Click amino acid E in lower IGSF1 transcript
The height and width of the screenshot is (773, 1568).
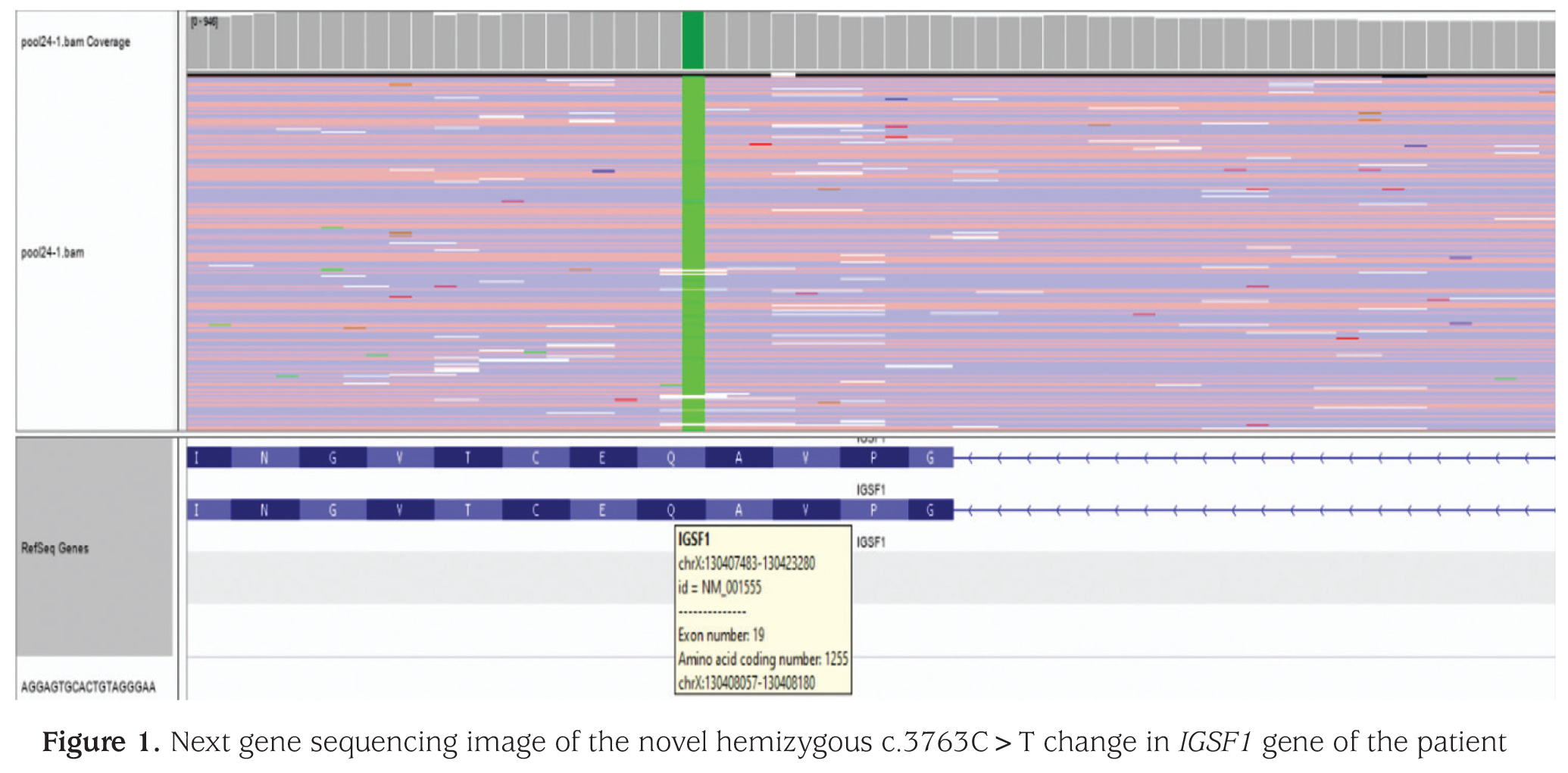603,510
